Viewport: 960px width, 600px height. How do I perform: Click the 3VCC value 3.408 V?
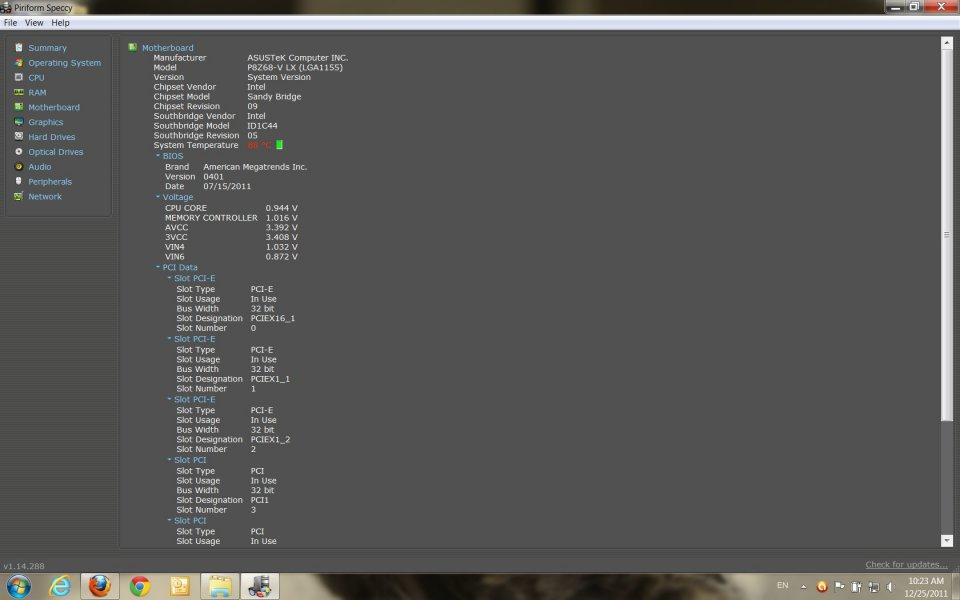282,237
